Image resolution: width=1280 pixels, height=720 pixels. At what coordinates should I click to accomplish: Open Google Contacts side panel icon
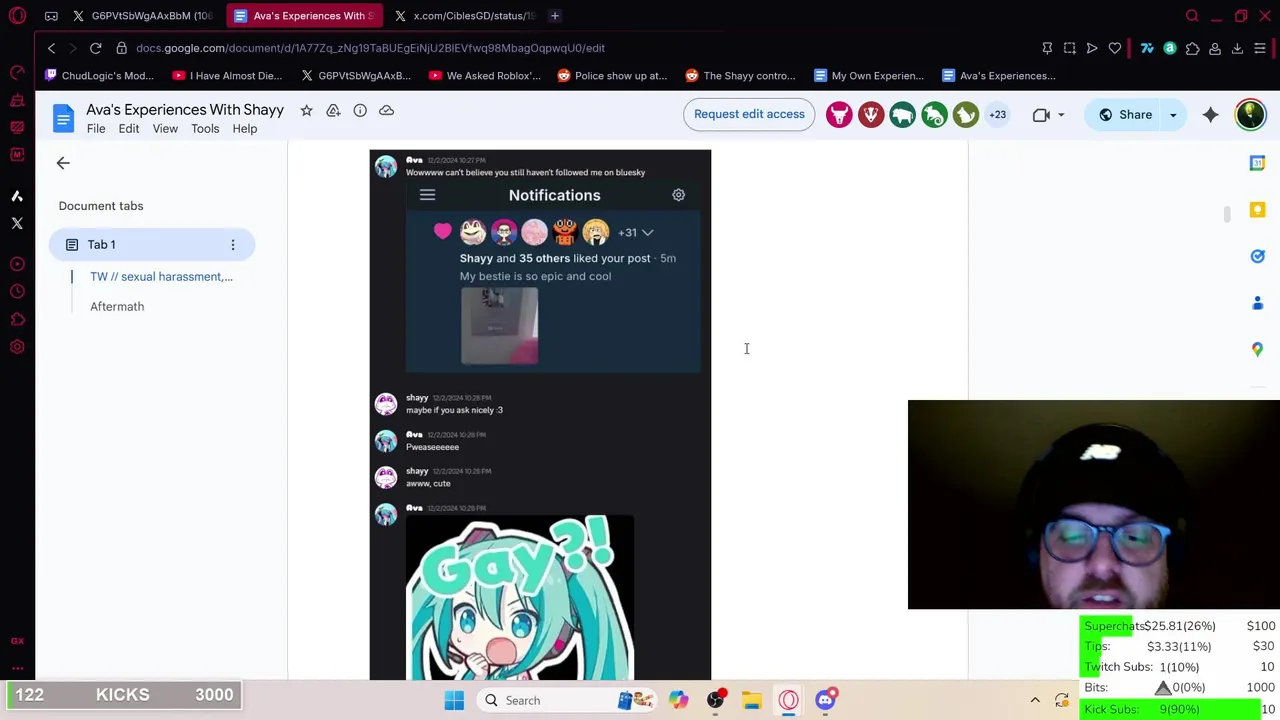tap(1257, 303)
